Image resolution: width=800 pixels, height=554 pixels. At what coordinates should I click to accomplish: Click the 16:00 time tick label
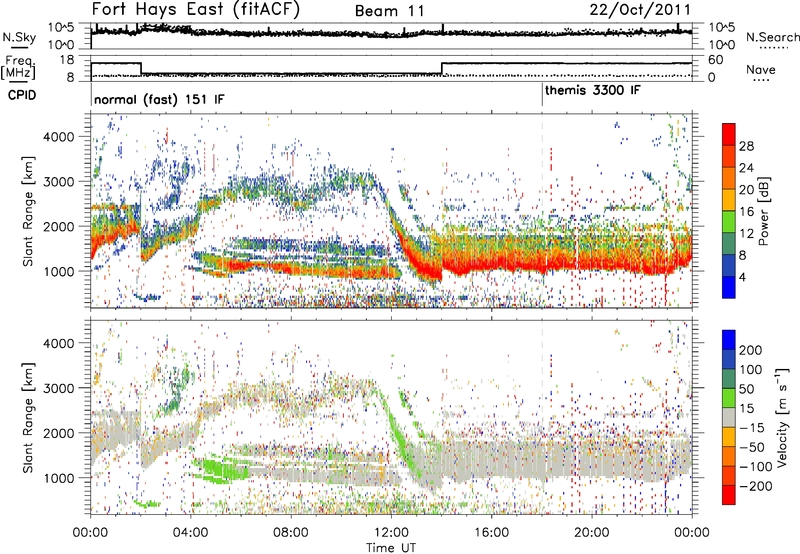pos(491,533)
